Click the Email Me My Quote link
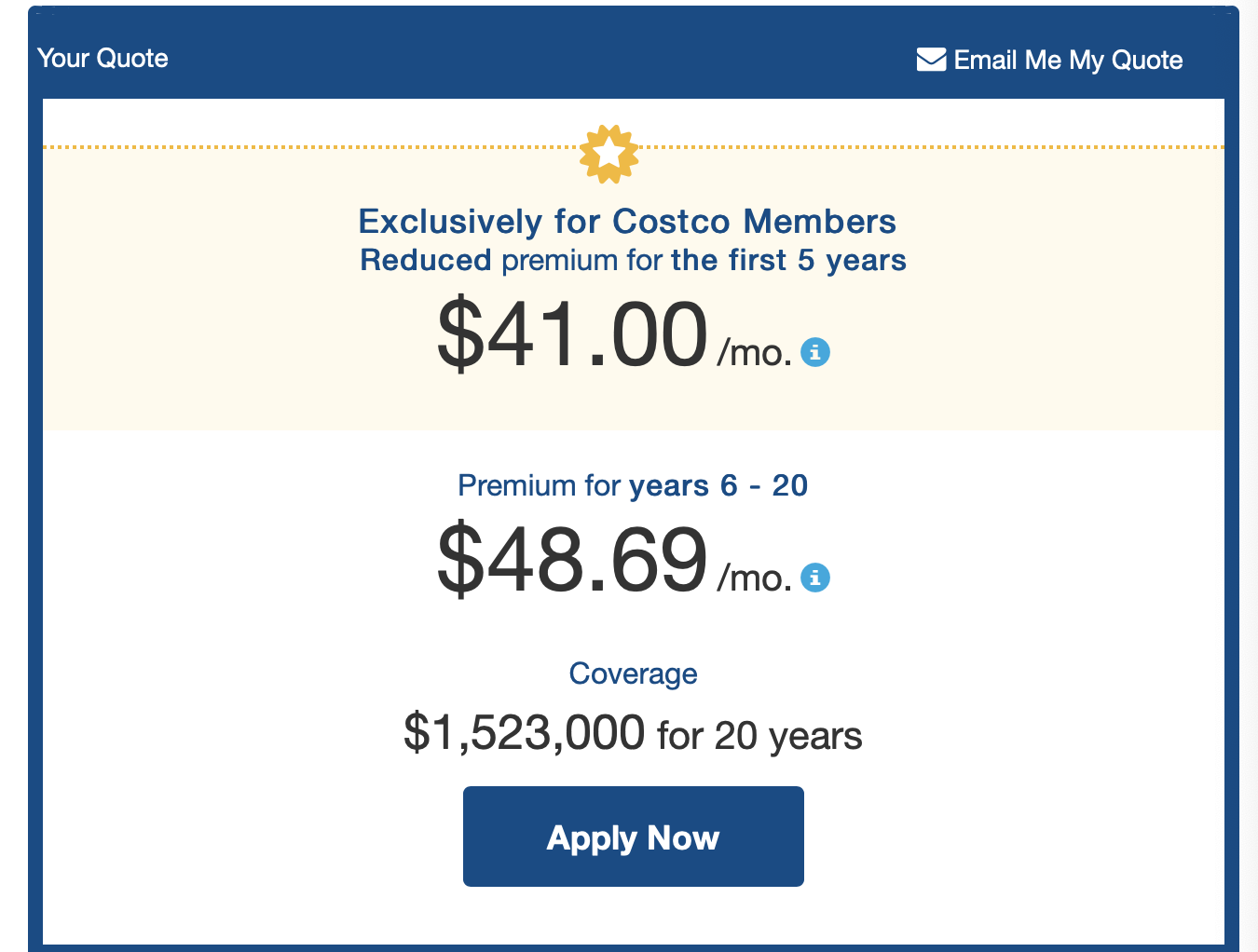The image size is (1258, 952). click(x=1068, y=61)
